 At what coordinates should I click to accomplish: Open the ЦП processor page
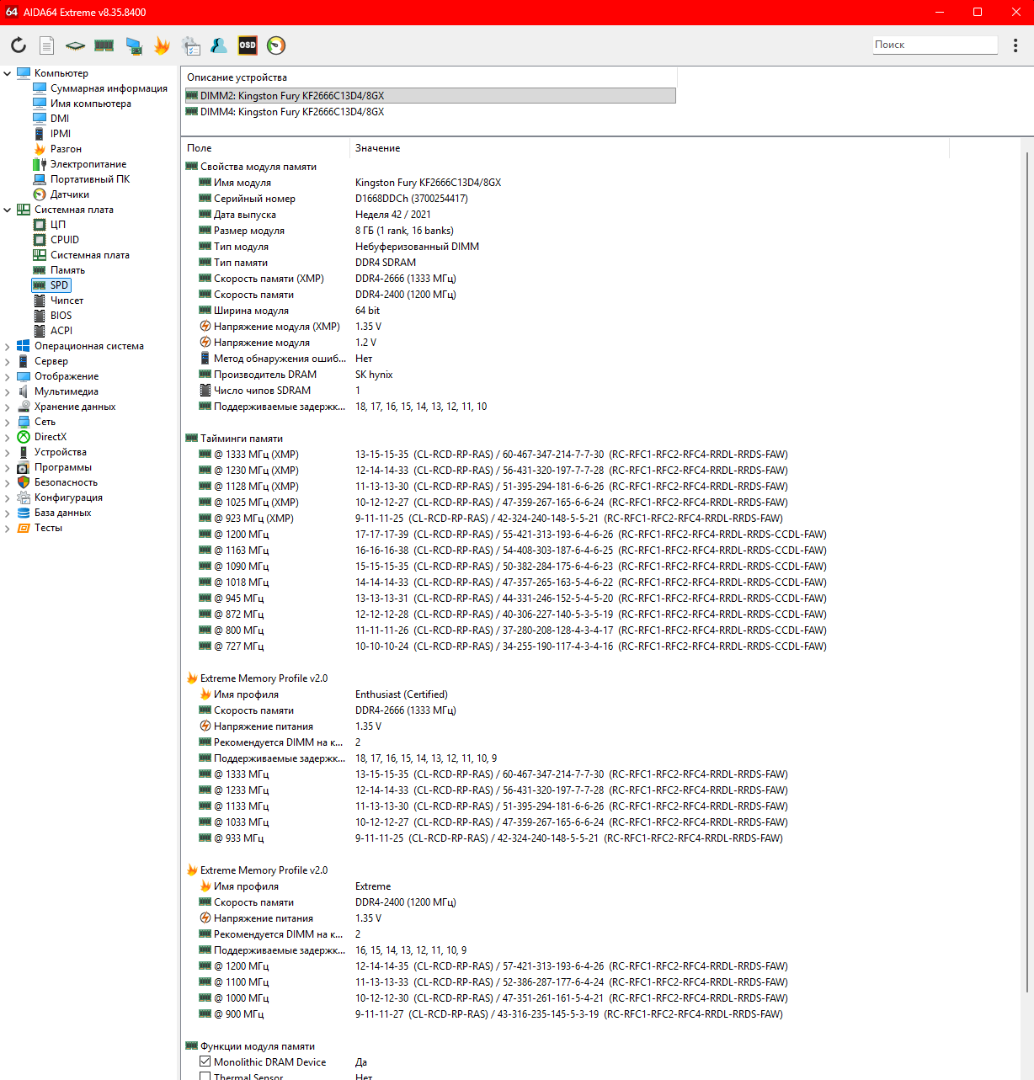pos(58,225)
